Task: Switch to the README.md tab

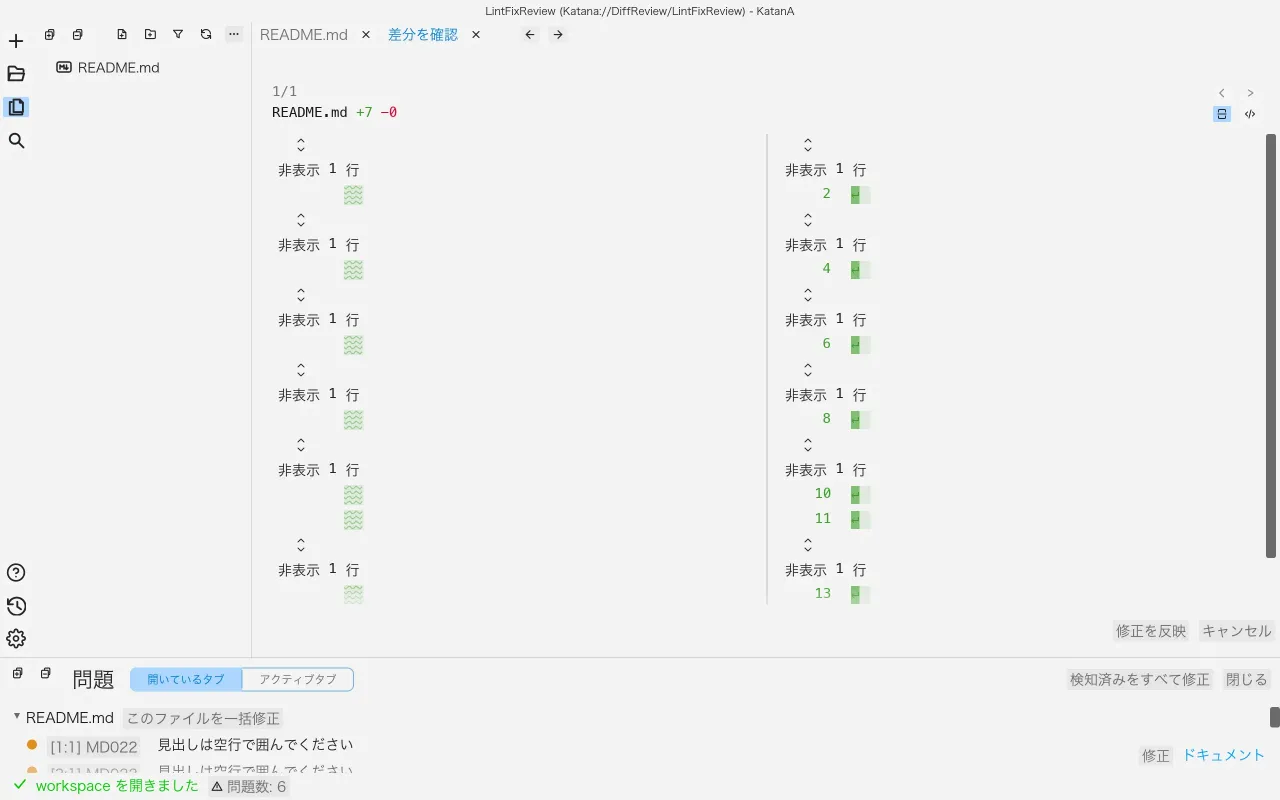Action: [304, 34]
